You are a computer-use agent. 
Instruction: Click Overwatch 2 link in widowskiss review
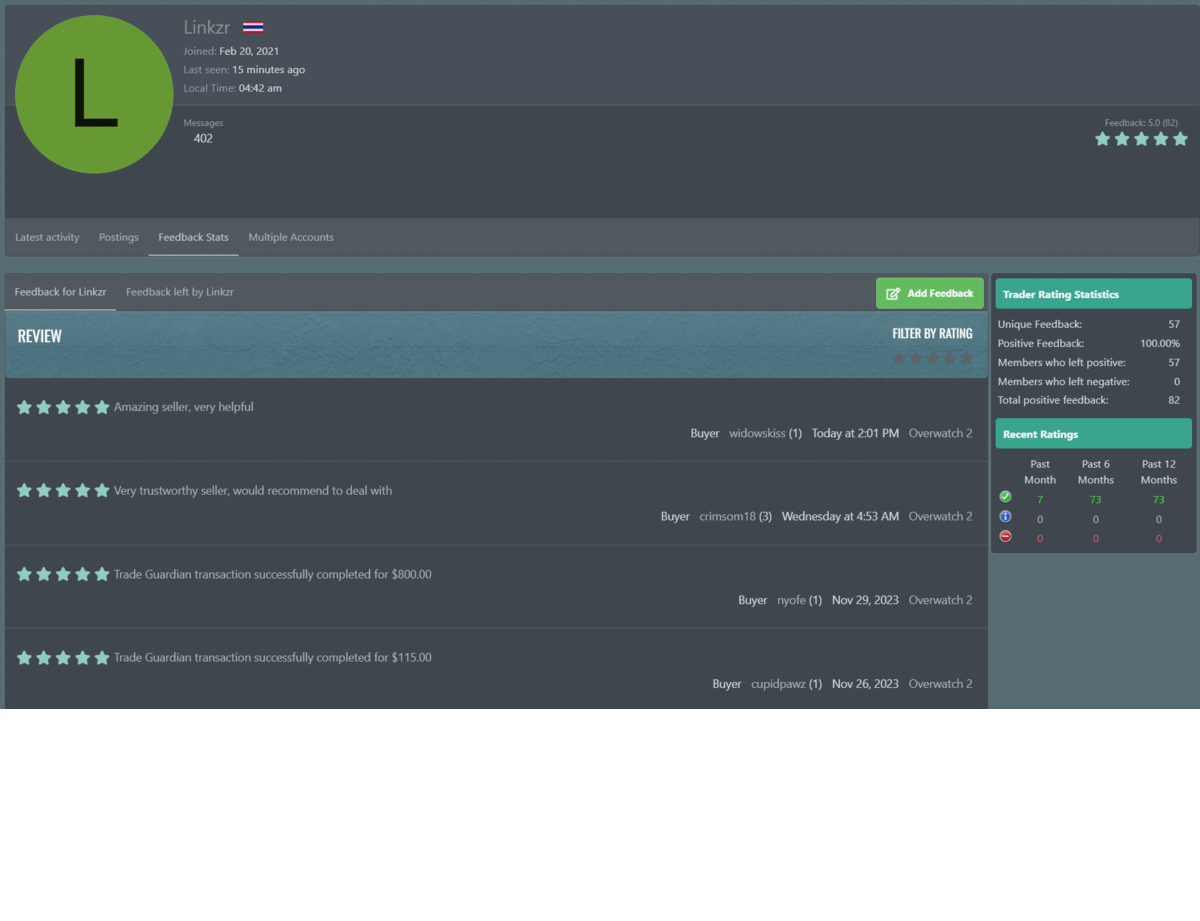point(940,433)
